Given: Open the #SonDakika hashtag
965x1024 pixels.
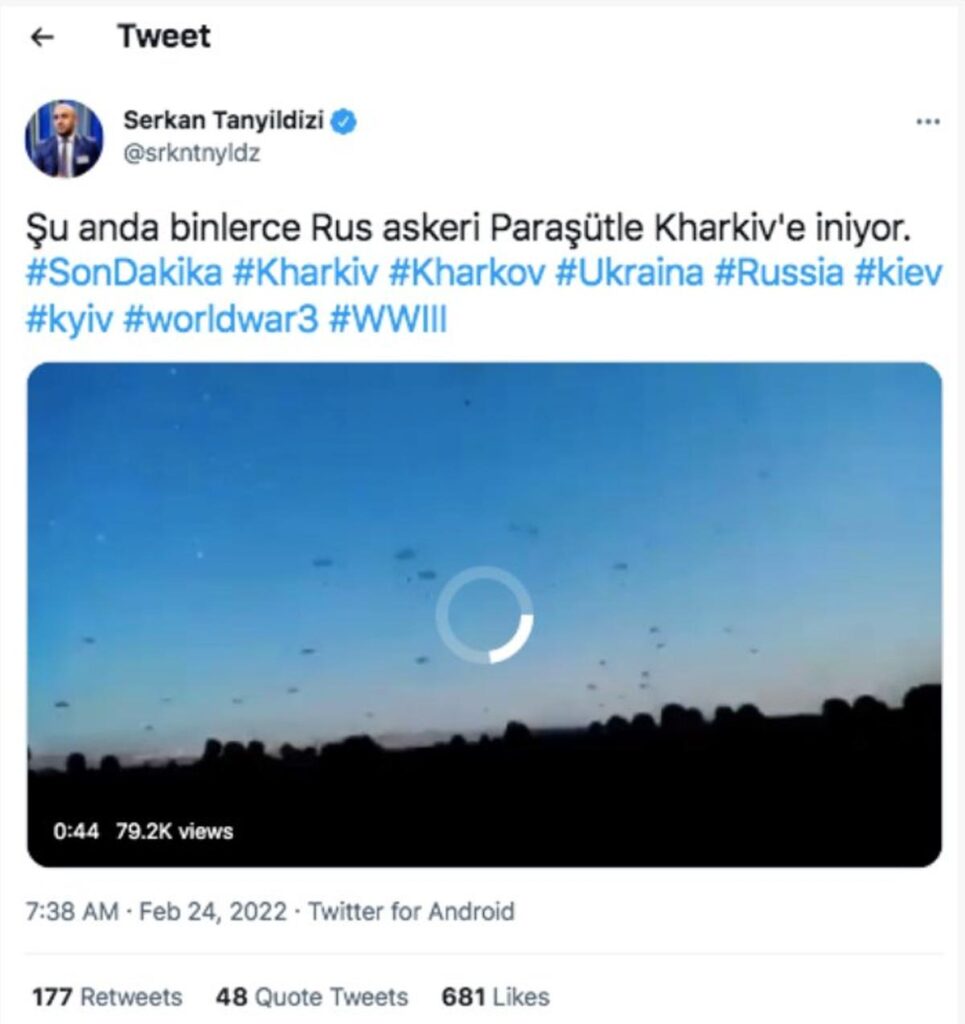Looking at the screenshot, I should pos(124,272).
